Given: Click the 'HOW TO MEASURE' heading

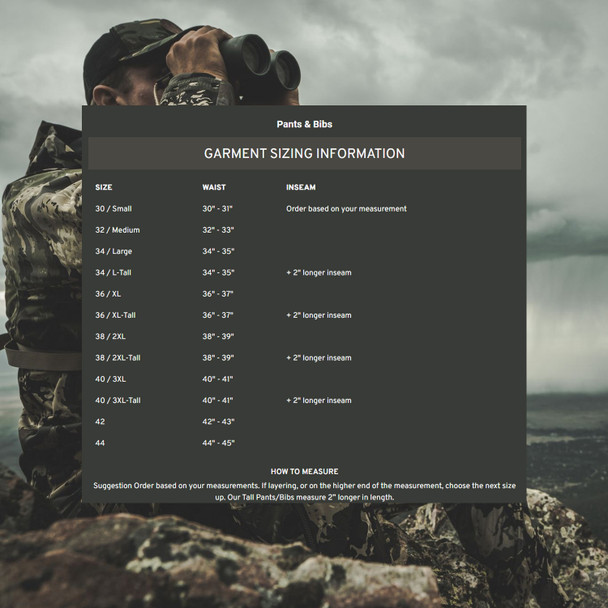Looking at the screenshot, I should tap(304, 472).
